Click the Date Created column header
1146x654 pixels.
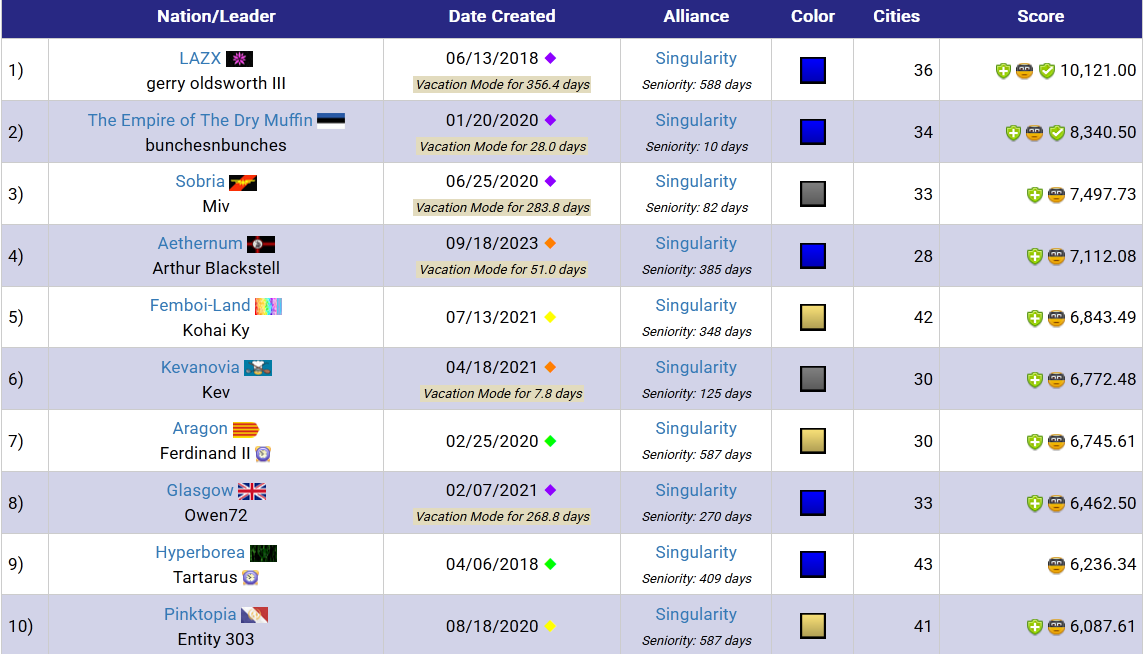[x=502, y=16]
